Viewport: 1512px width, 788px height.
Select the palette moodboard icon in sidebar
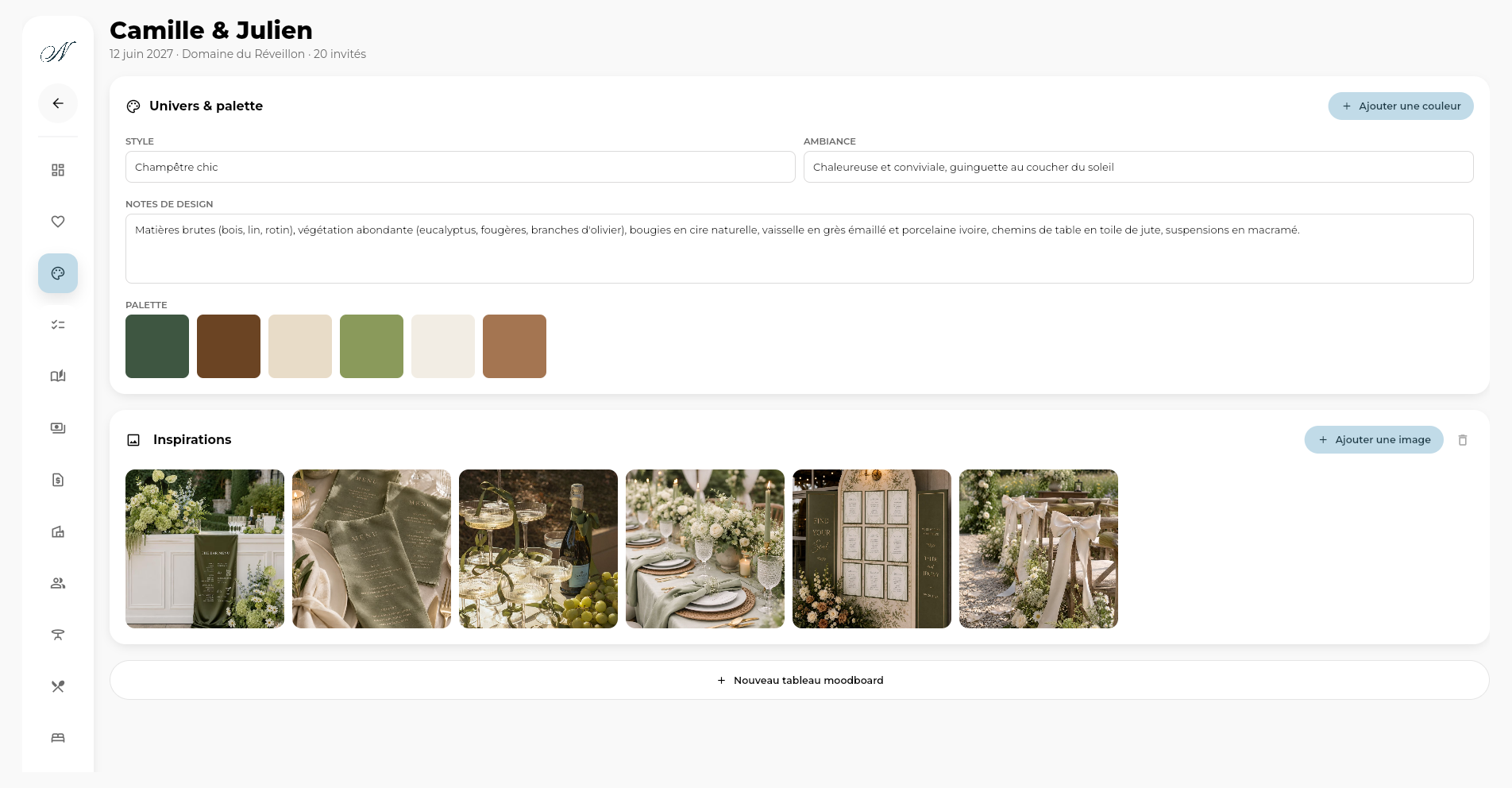click(58, 273)
